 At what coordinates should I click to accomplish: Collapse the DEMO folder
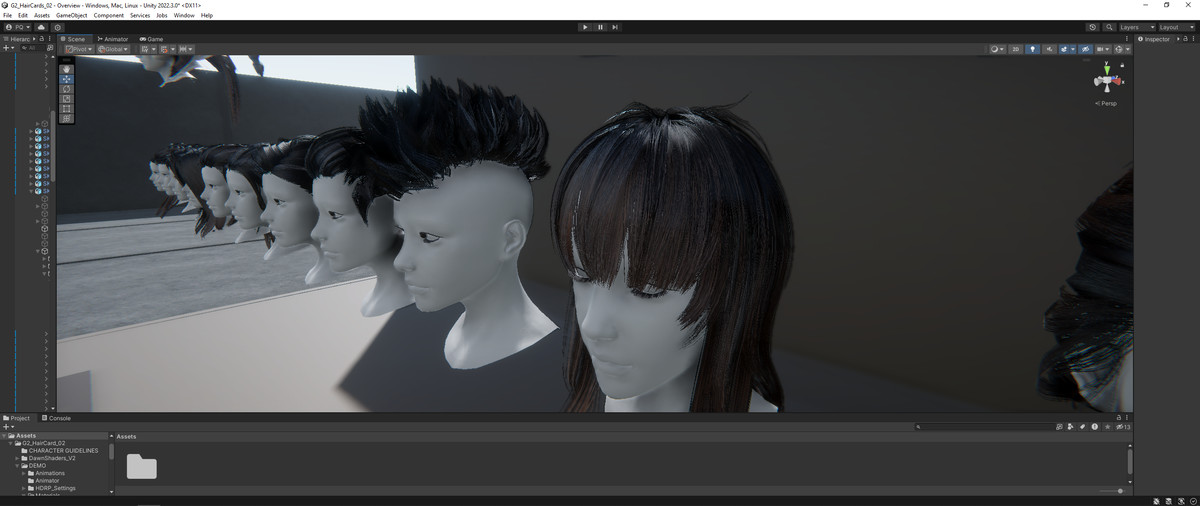coord(18,465)
